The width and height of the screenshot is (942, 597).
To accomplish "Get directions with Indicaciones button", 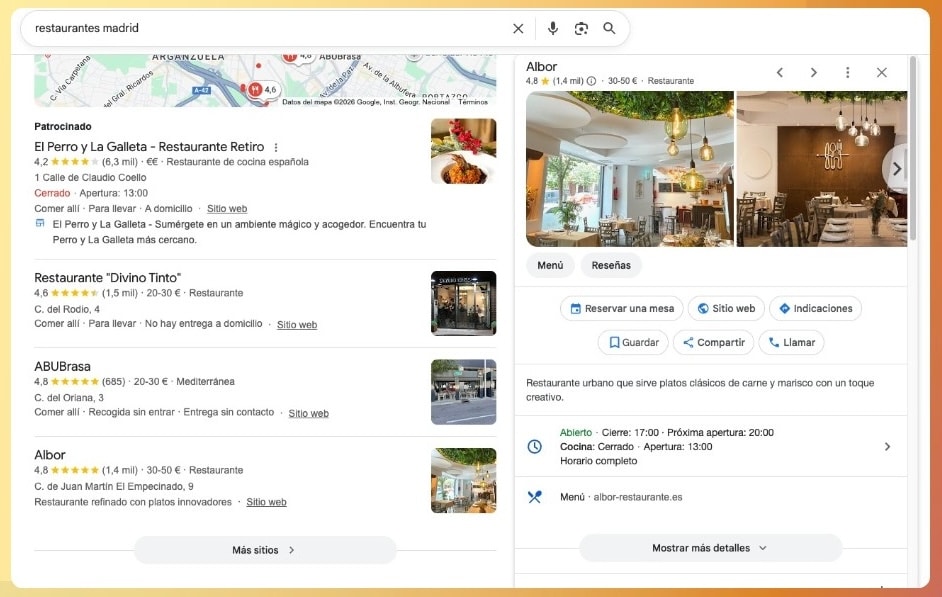I will tap(815, 308).
